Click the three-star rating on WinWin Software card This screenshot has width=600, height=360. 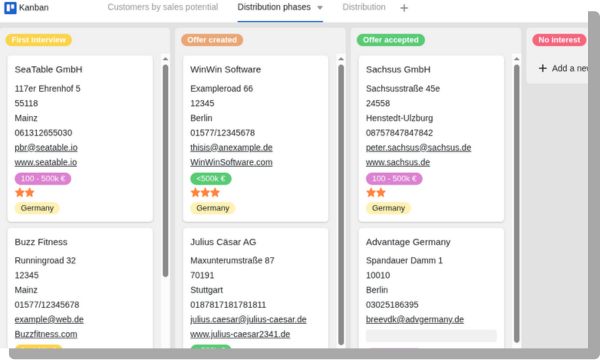205,192
